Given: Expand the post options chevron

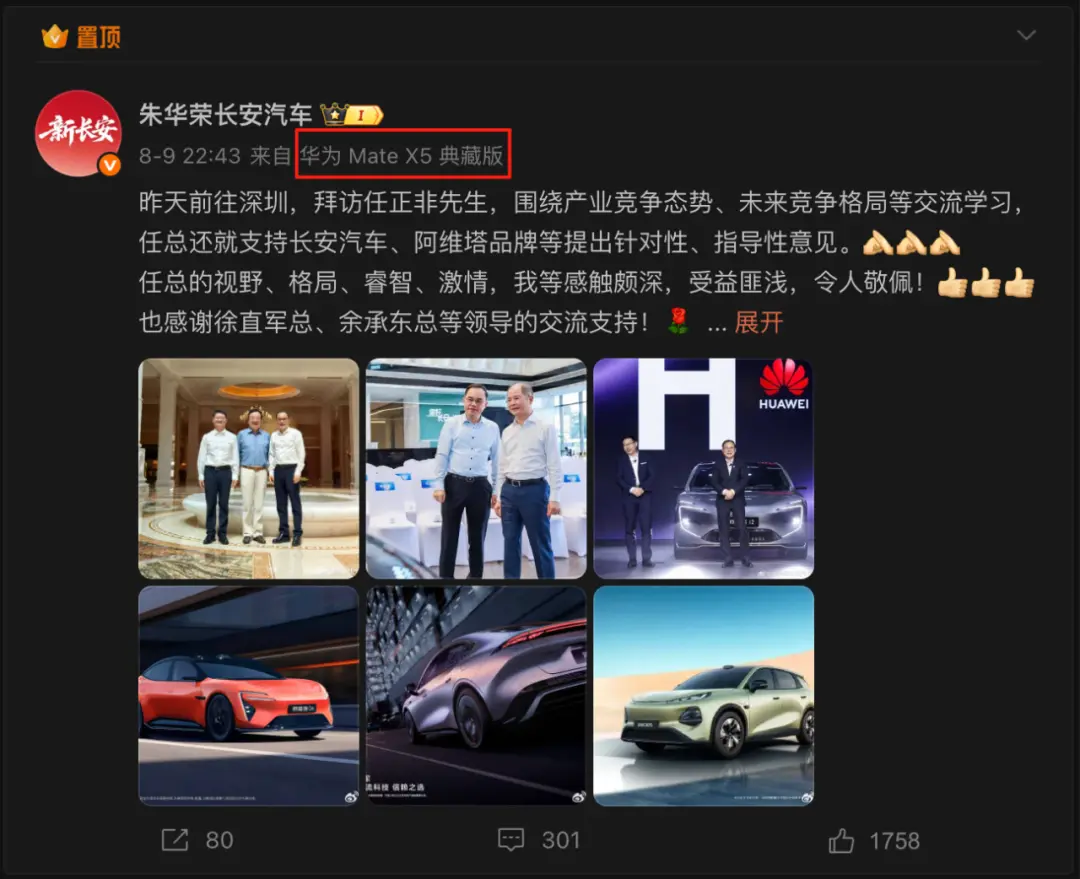Looking at the screenshot, I should coord(1026,35).
